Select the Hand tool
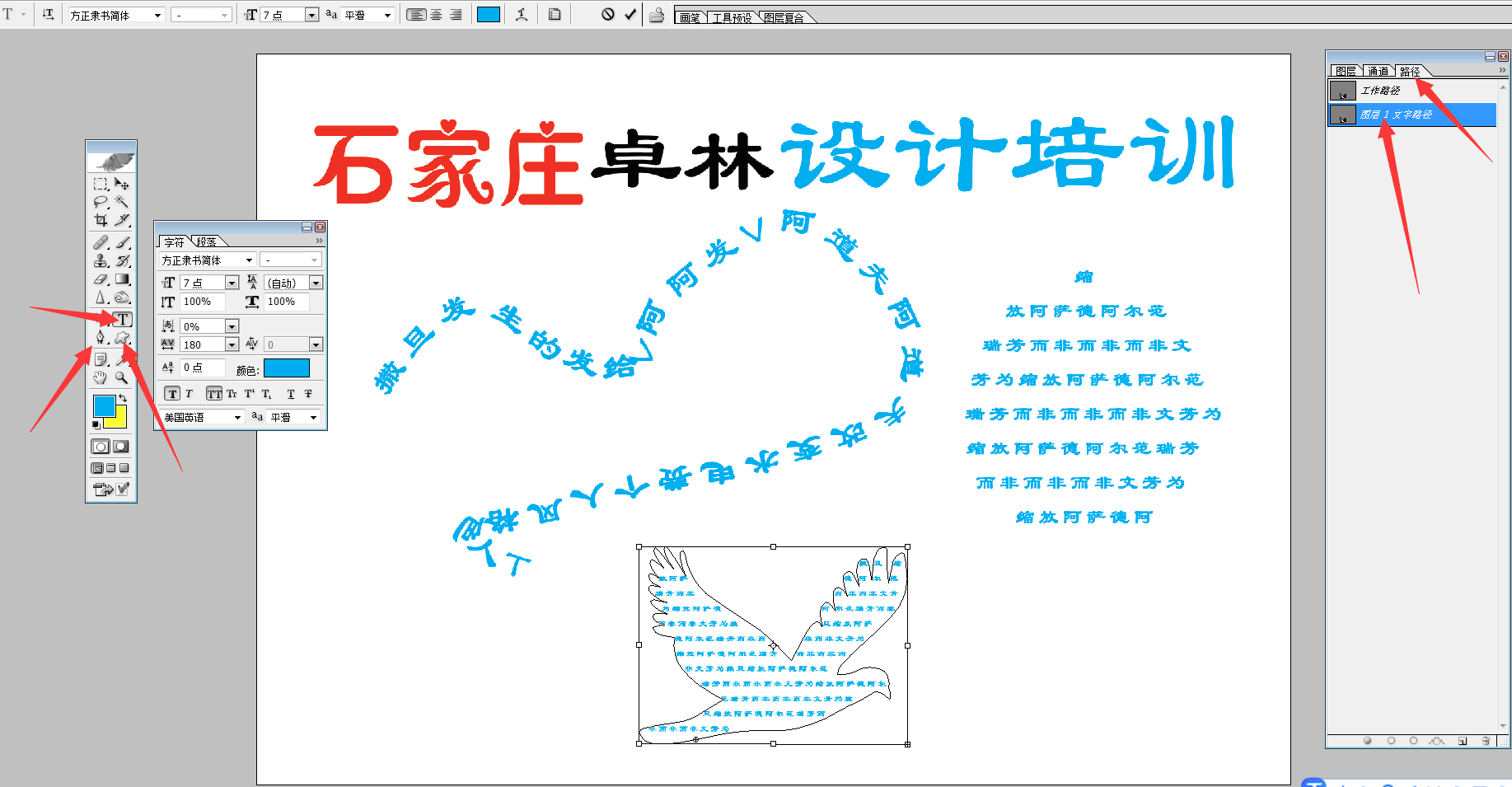1512x787 pixels. [x=101, y=377]
